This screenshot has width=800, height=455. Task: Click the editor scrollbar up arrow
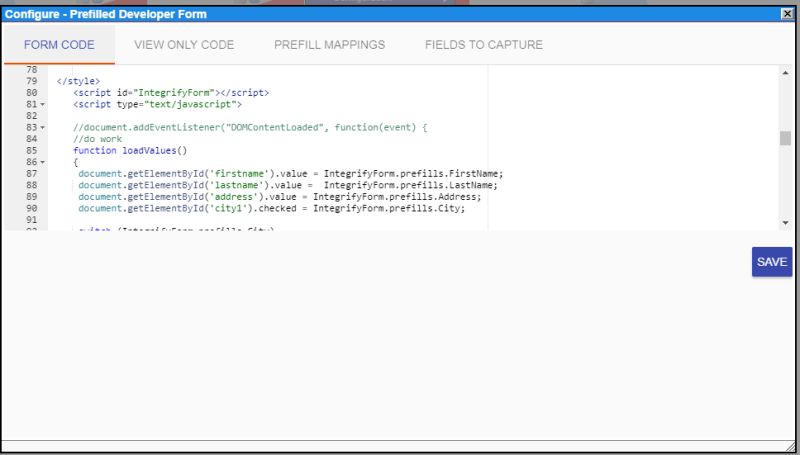pyautogui.click(x=785, y=73)
